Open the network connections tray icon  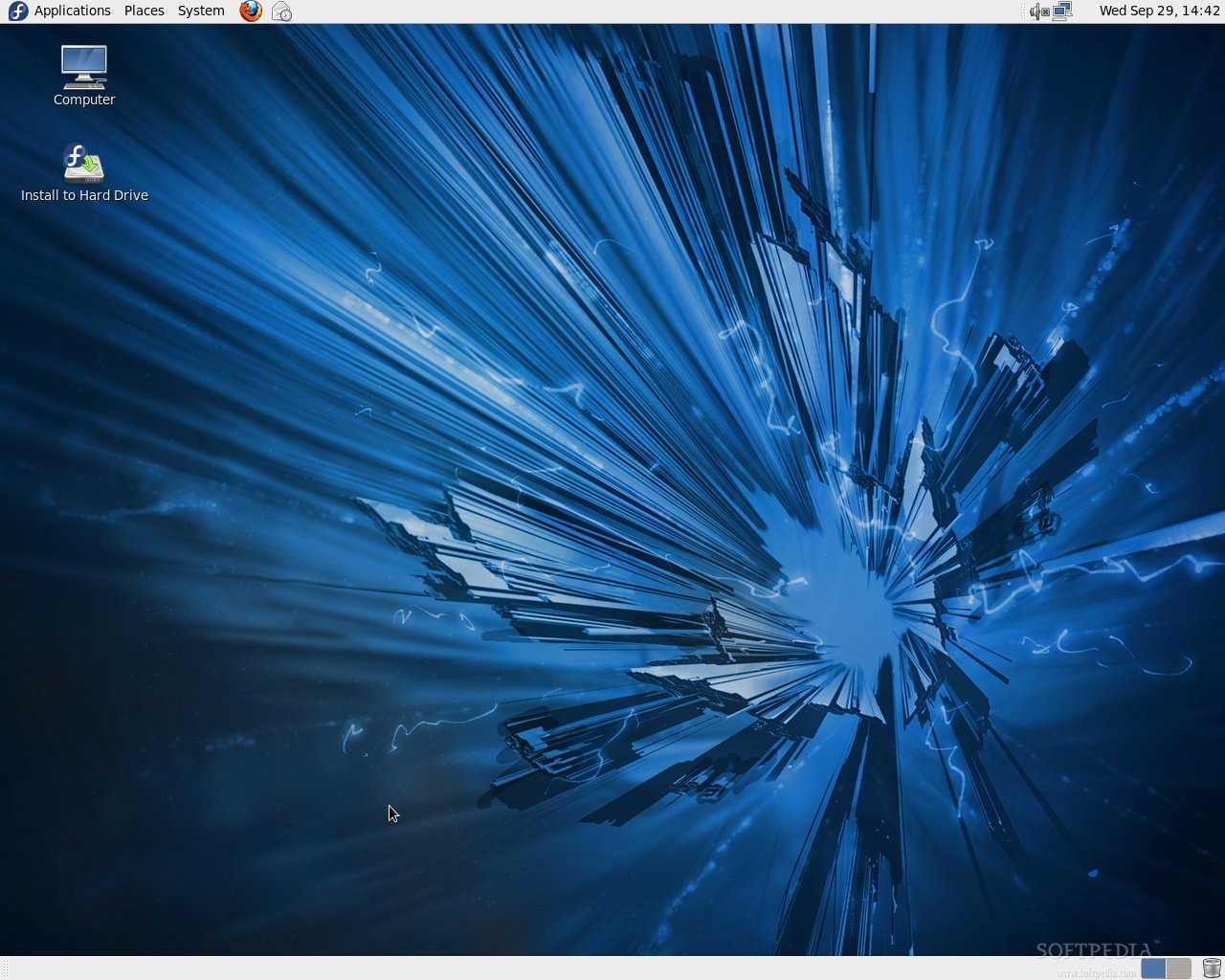(x=1062, y=11)
